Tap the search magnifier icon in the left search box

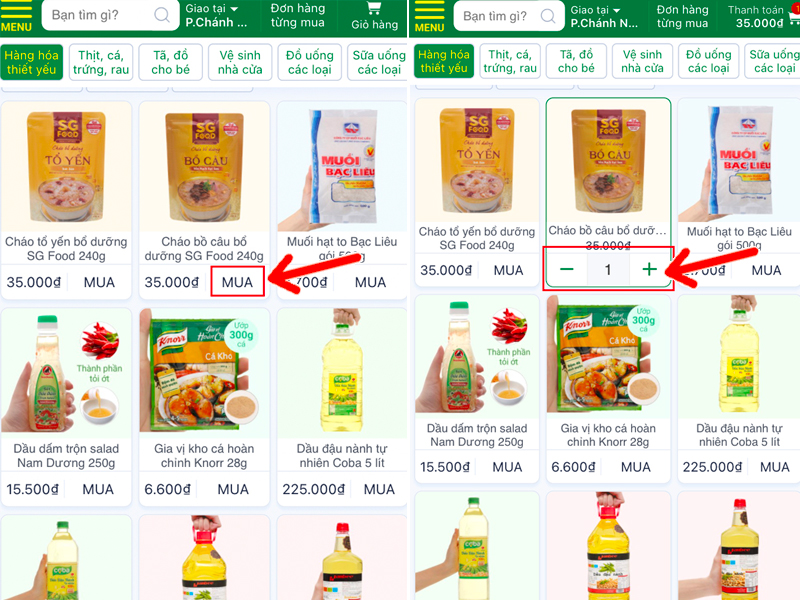(x=162, y=15)
